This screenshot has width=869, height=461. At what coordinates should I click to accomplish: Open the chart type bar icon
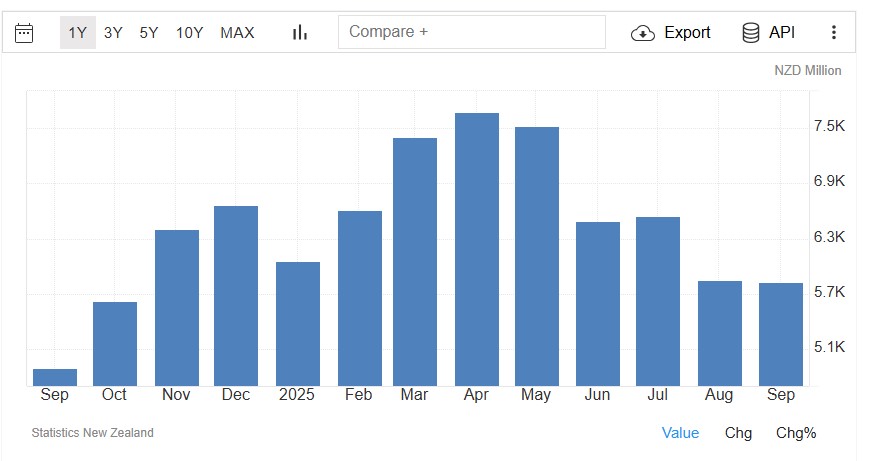[x=299, y=33]
